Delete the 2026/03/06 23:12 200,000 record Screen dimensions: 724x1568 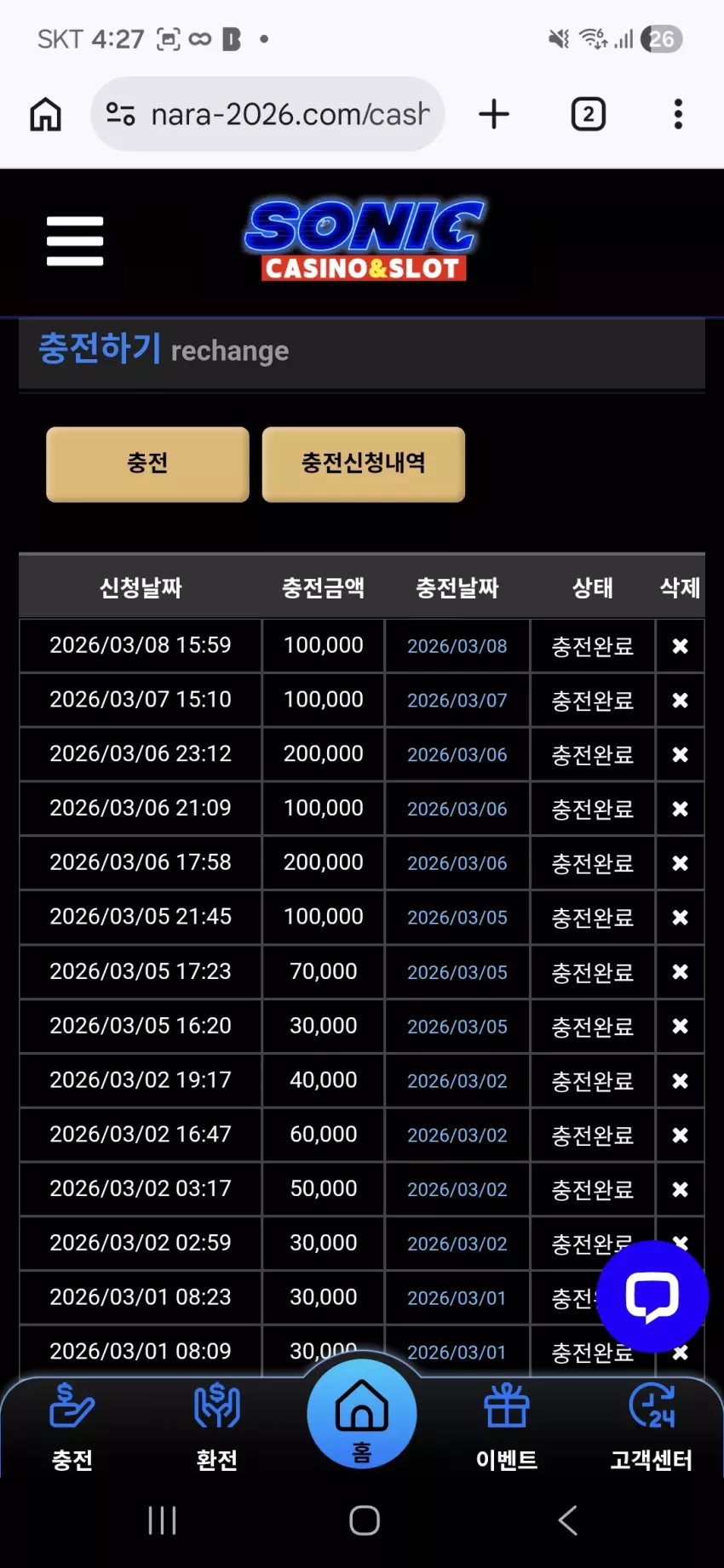coord(680,754)
